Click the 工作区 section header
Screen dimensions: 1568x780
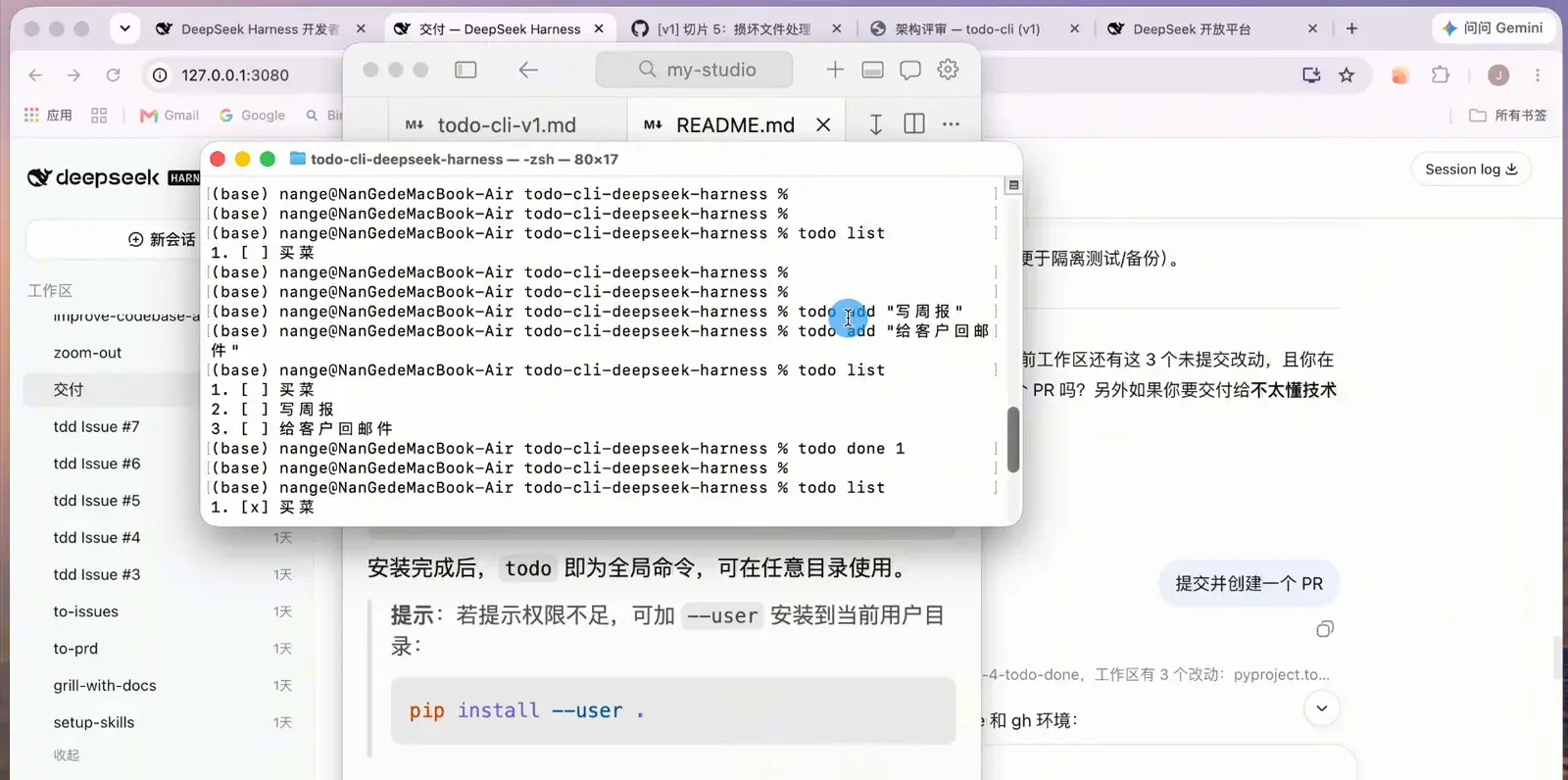coord(50,290)
